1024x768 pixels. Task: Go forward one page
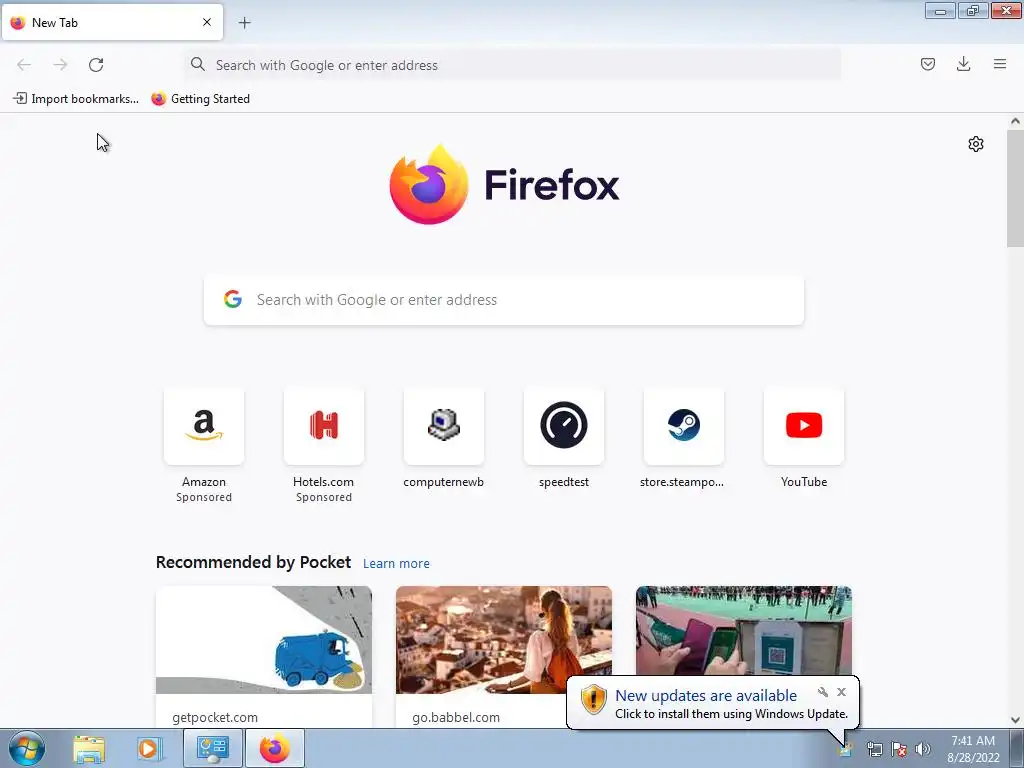pyautogui.click(x=60, y=65)
